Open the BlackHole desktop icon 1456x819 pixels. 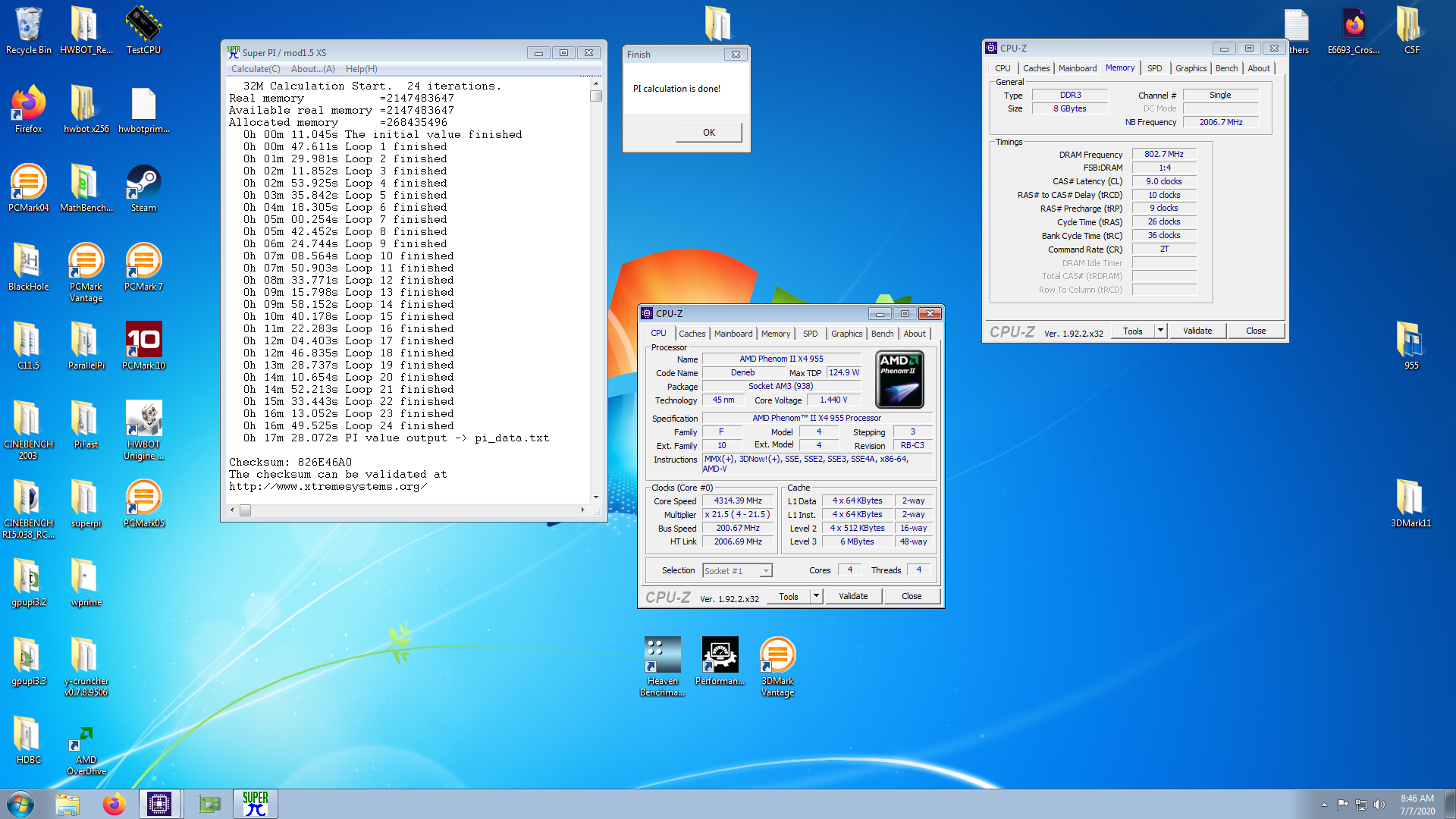[28, 267]
